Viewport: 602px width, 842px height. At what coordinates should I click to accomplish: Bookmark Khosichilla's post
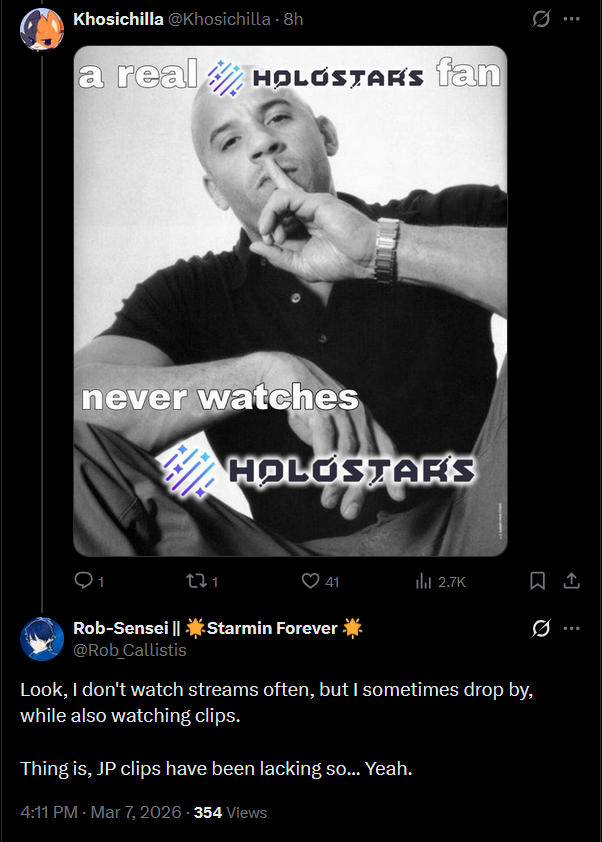(x=538, y=580)
